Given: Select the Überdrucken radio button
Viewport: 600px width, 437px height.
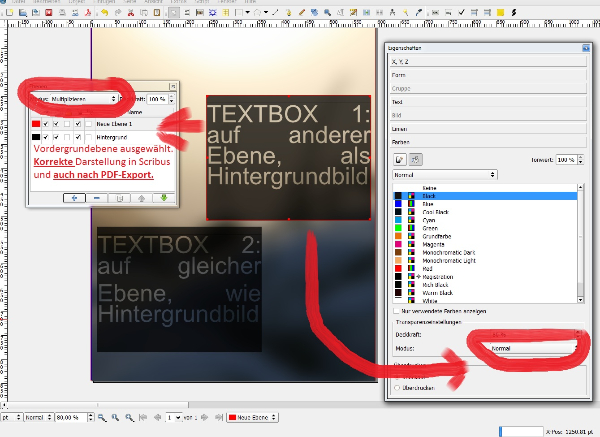Looking at the screenshot, I should (x=396, y=386).
